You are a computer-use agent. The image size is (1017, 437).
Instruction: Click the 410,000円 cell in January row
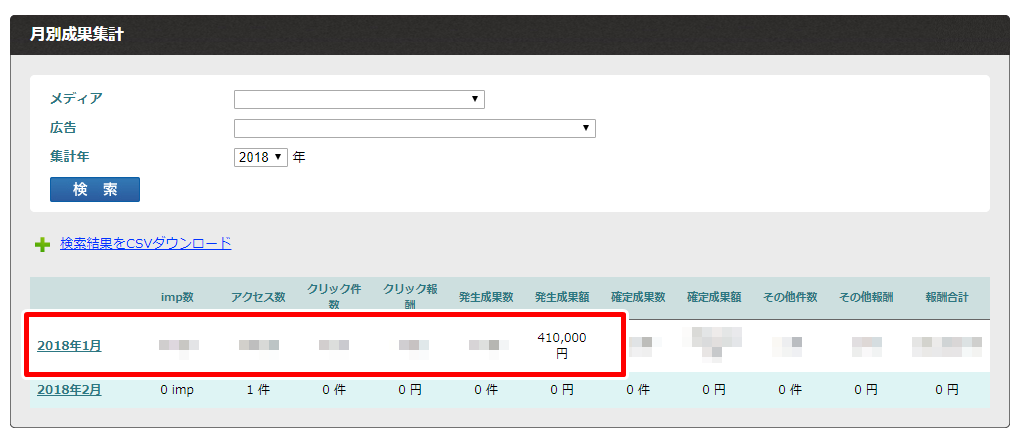(562, 346)
